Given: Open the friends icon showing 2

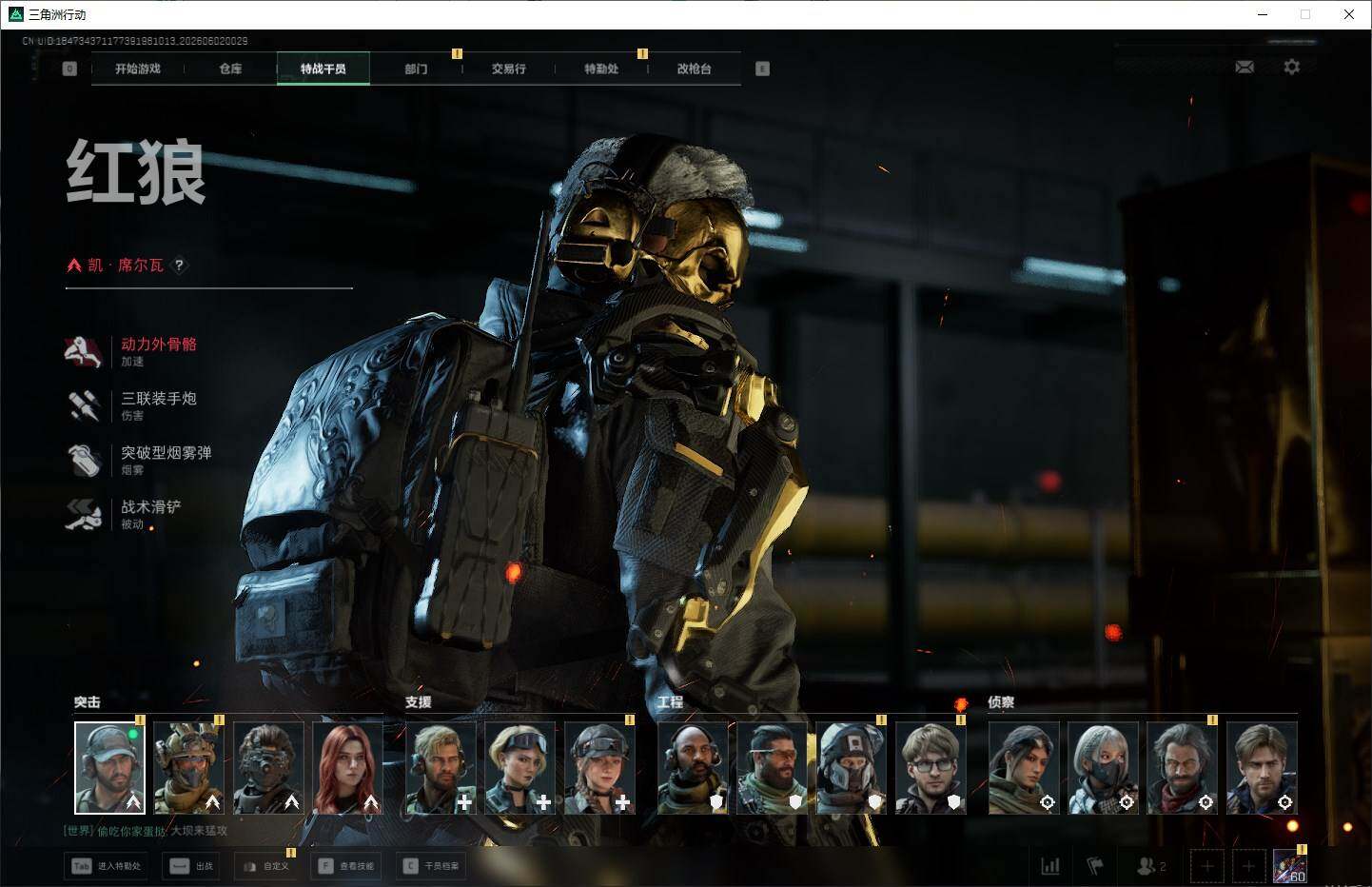Looking at the screenshot, I should tap(1151, 866).
